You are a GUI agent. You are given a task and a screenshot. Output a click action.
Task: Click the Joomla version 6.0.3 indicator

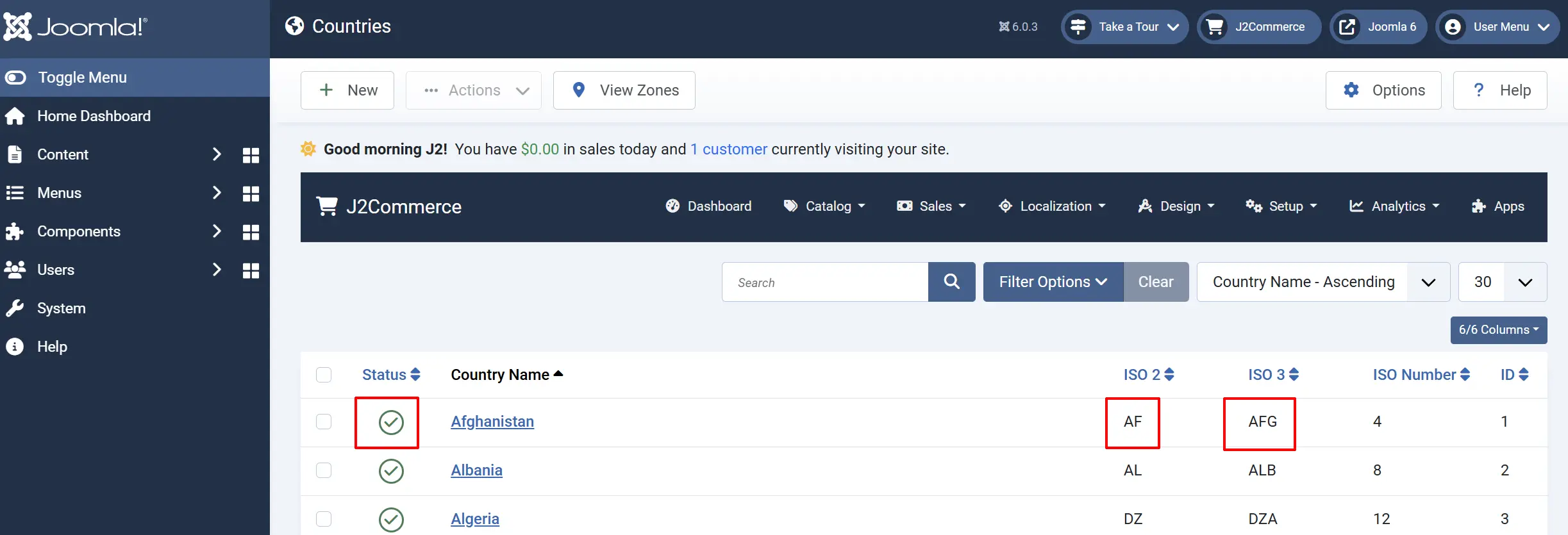1018,27
